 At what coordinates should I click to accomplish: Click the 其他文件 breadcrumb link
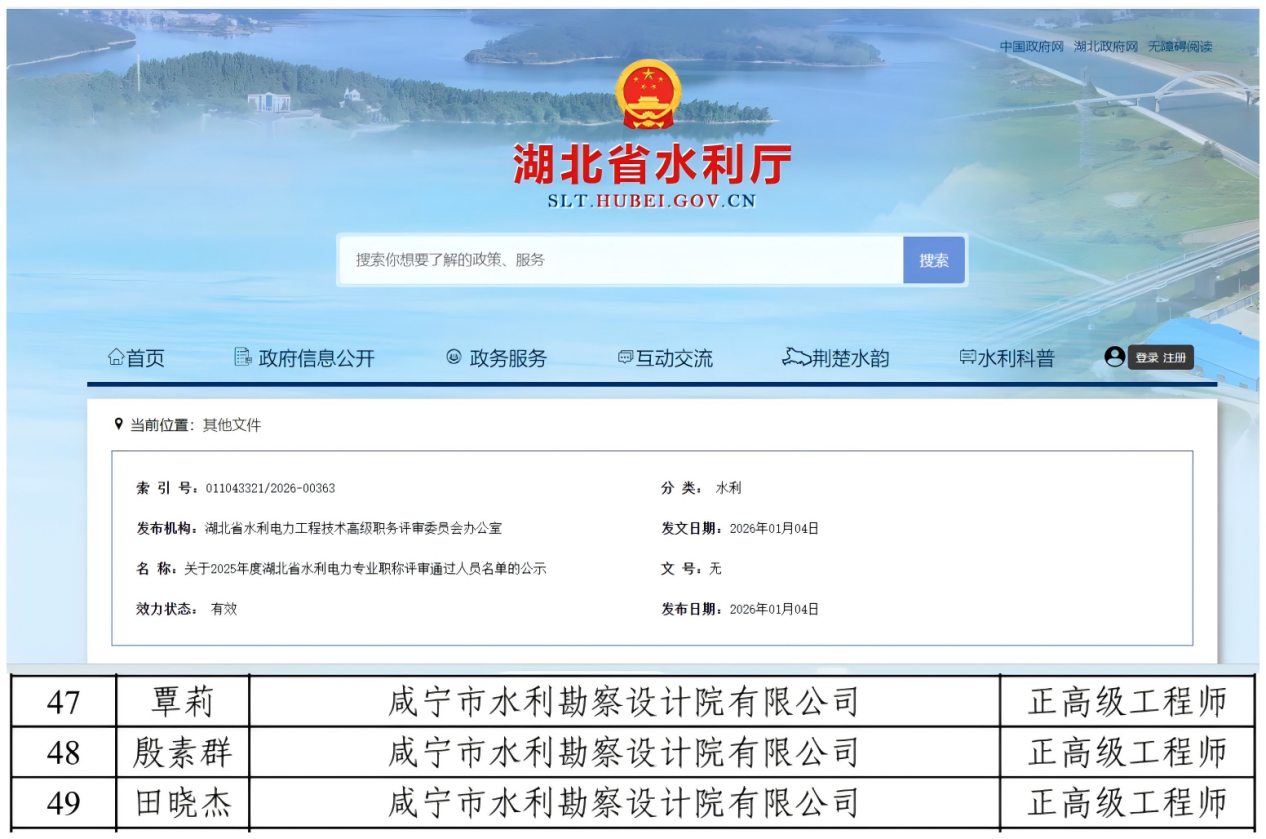(232, 425)
